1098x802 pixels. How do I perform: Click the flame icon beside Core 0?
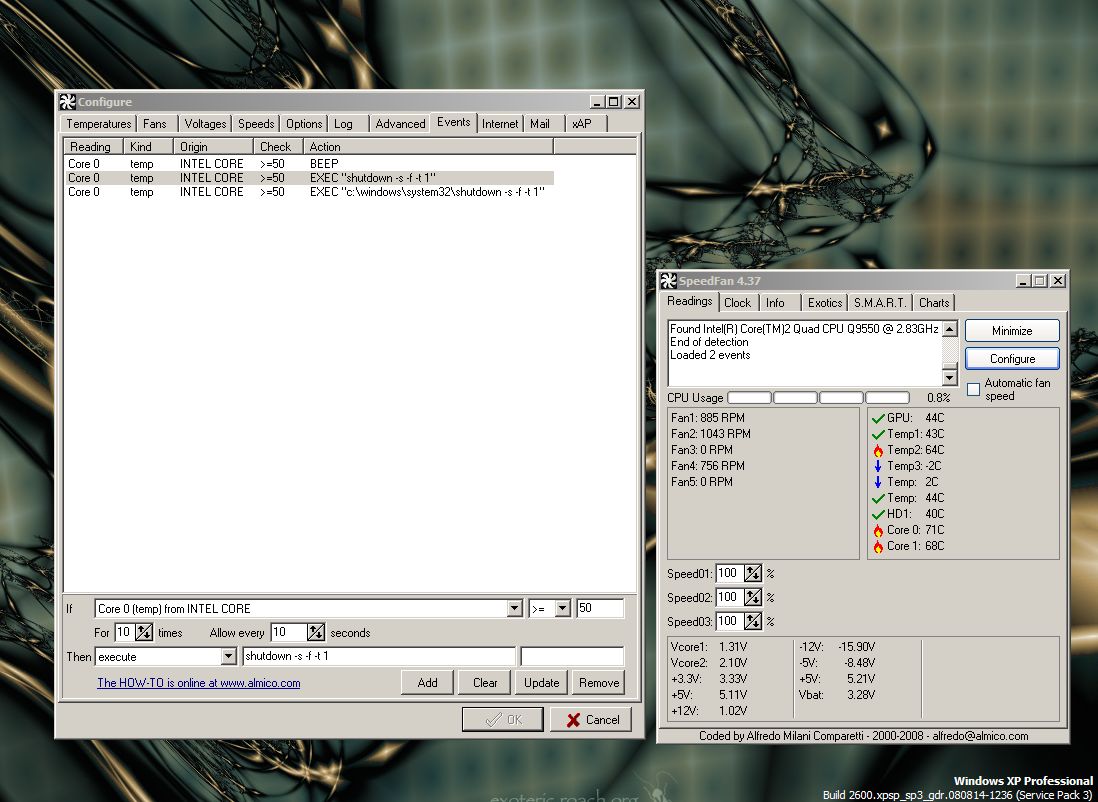[x=878, y=530]
